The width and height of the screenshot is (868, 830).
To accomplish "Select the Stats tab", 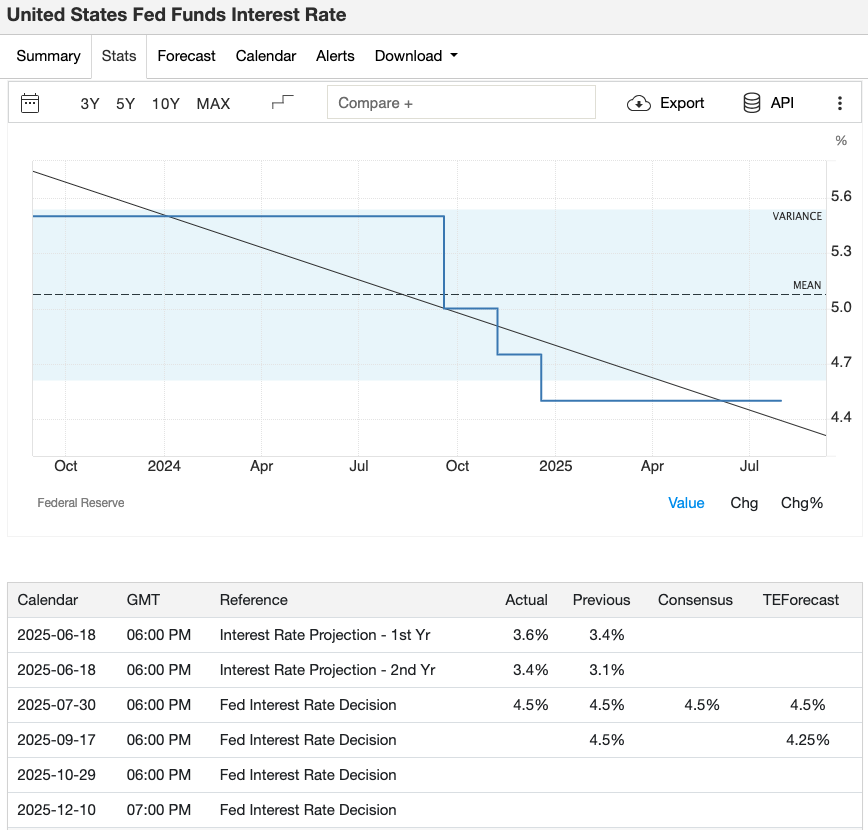I will click(119, 56).
